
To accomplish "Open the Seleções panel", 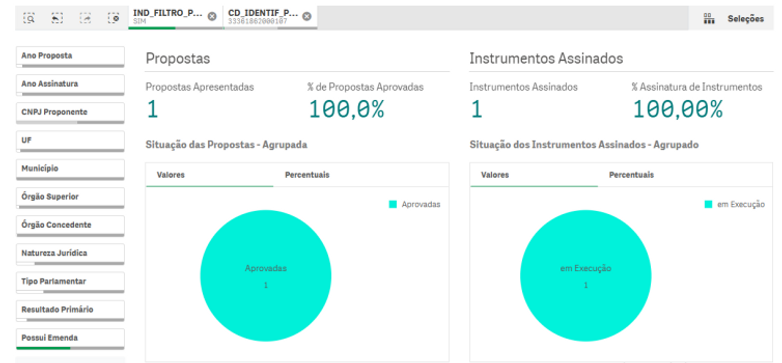I will [x=745, y=19].
